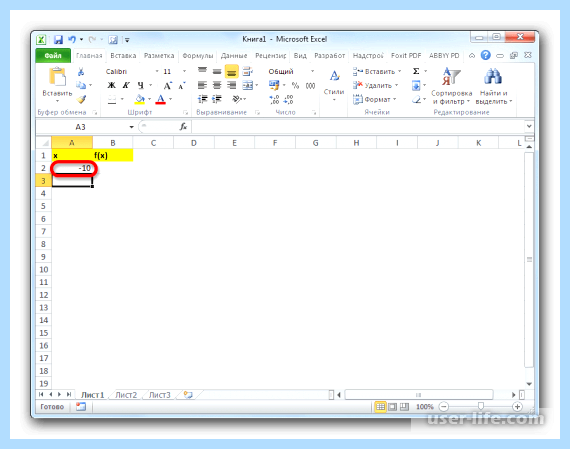Image resolution: width=570 pixels, height=449 pixels.
Task: Open the borders button
Action: (112, 99)
